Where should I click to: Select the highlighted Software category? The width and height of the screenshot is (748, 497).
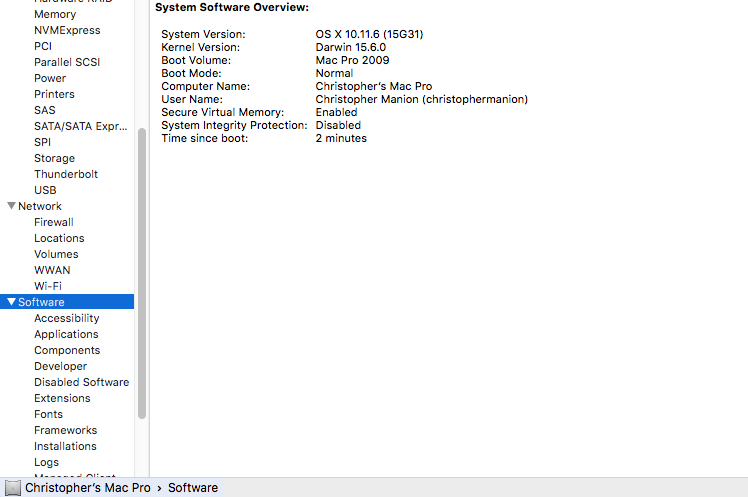[67, 302]
